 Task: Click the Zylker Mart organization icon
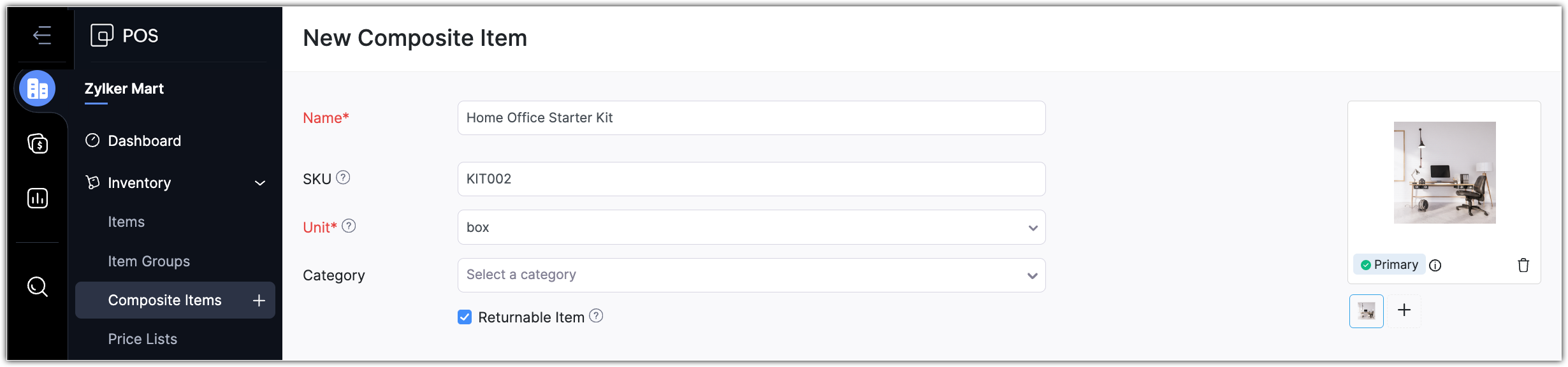pos(38,89)
